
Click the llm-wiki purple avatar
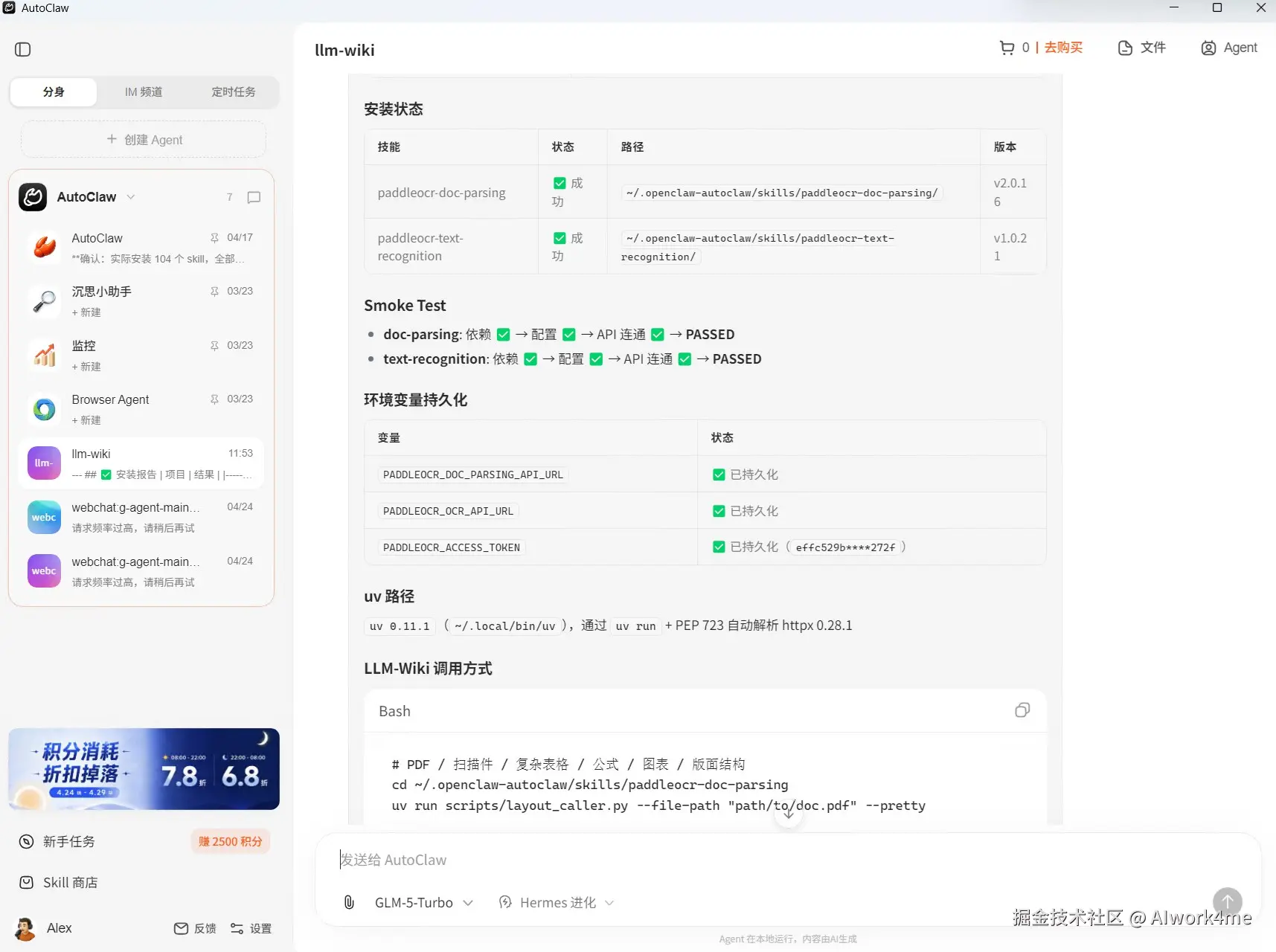click(44, 463)
